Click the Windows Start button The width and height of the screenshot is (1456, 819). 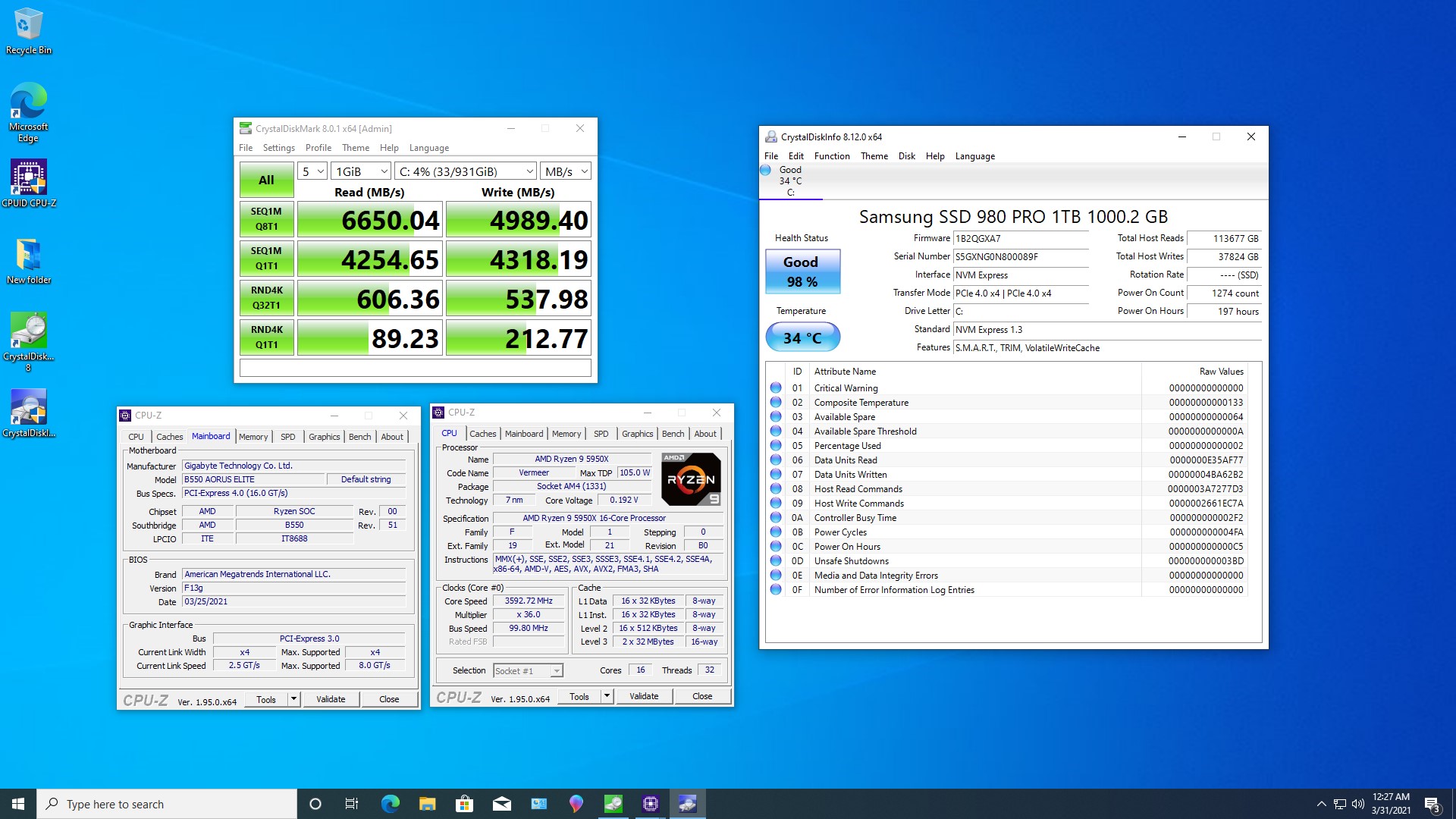tap(18, 804)
